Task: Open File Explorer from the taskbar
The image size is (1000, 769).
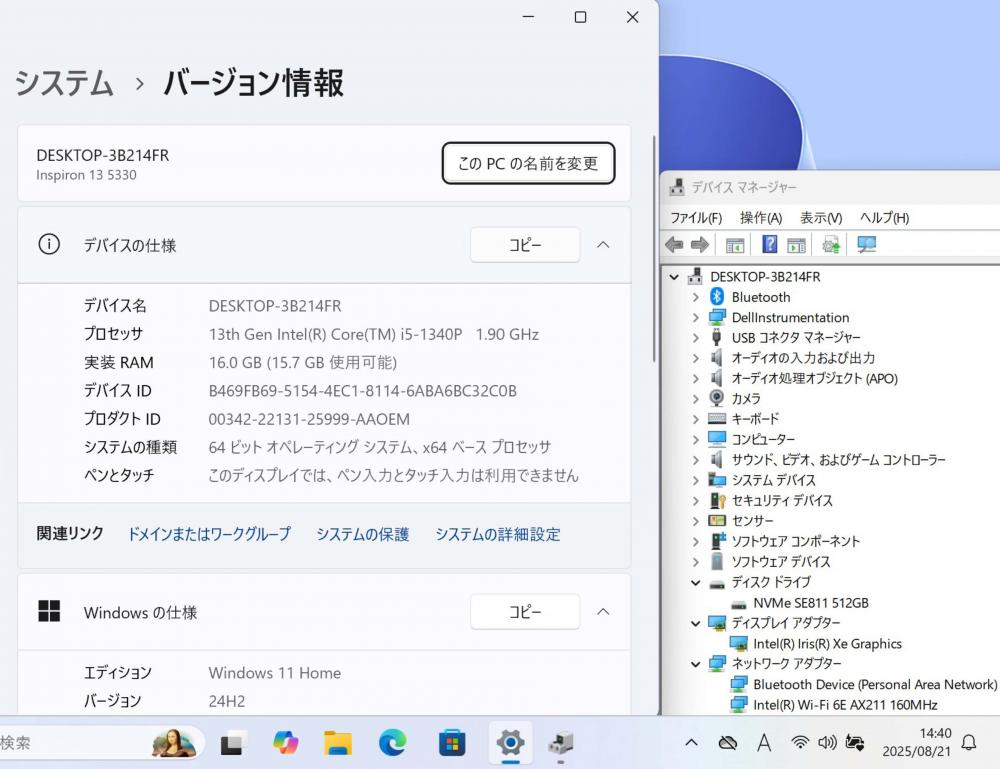Action: pos(338,743)
